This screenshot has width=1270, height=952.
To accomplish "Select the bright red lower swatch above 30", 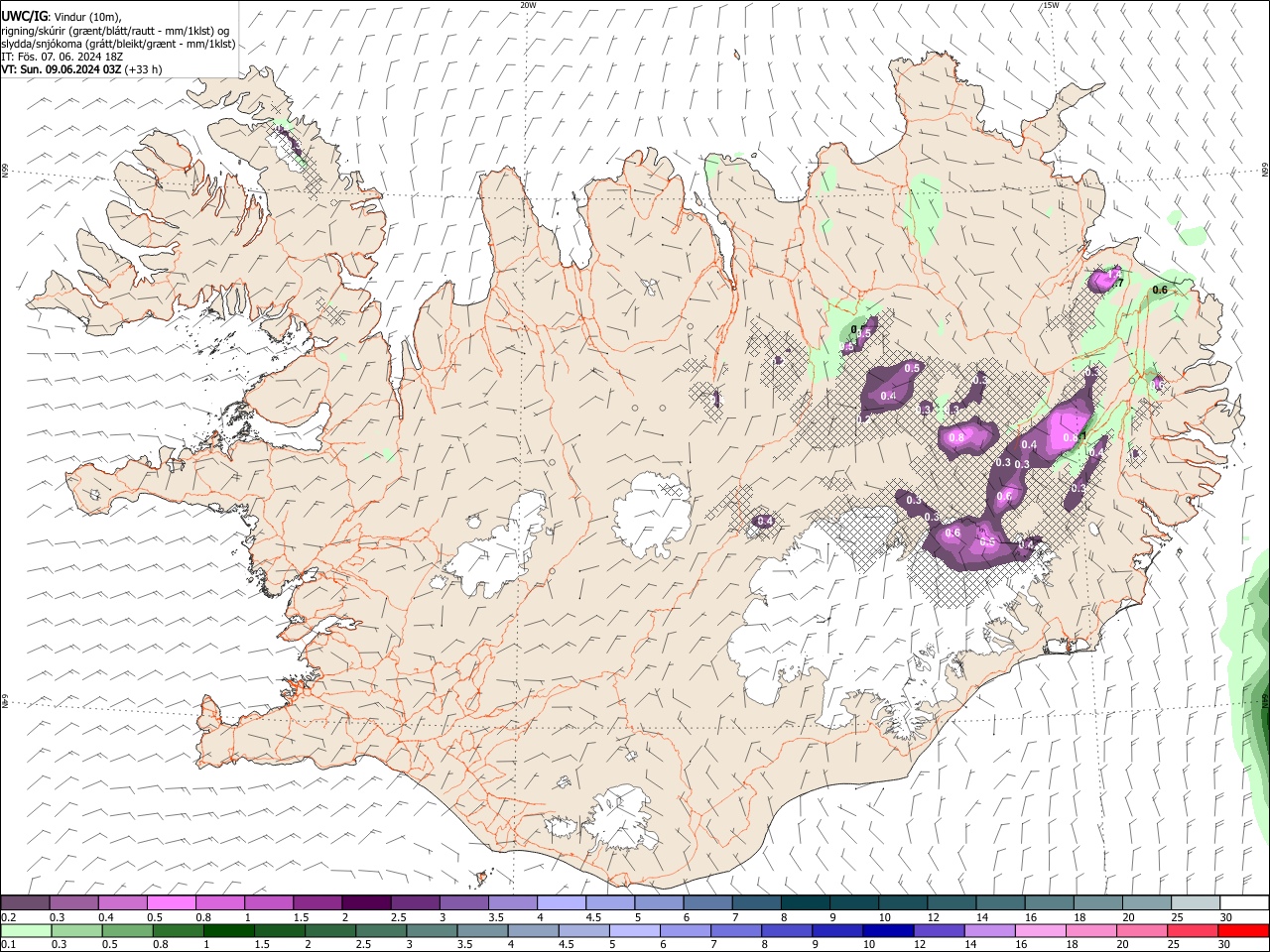I will [x=1242, y=930].
